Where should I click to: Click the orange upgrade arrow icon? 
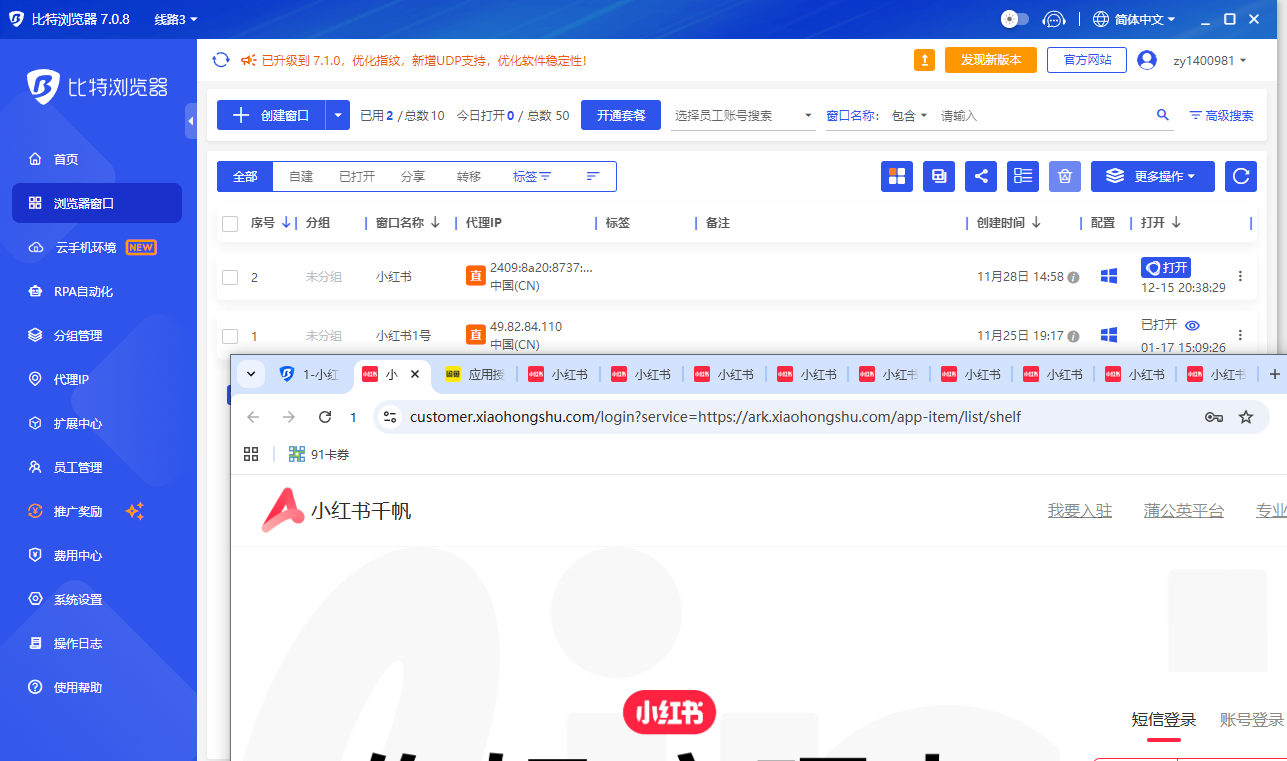(x=924, y=60)
